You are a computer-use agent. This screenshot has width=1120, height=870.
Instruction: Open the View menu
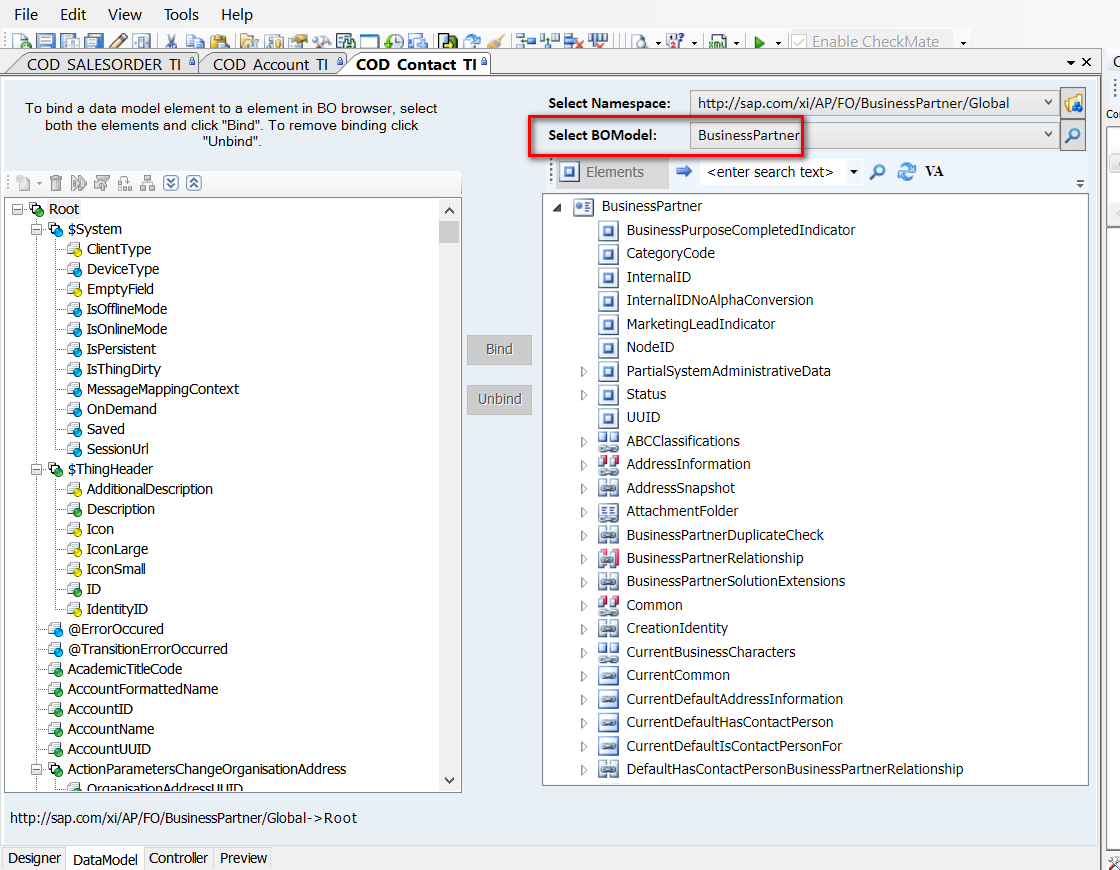[125, 14]
